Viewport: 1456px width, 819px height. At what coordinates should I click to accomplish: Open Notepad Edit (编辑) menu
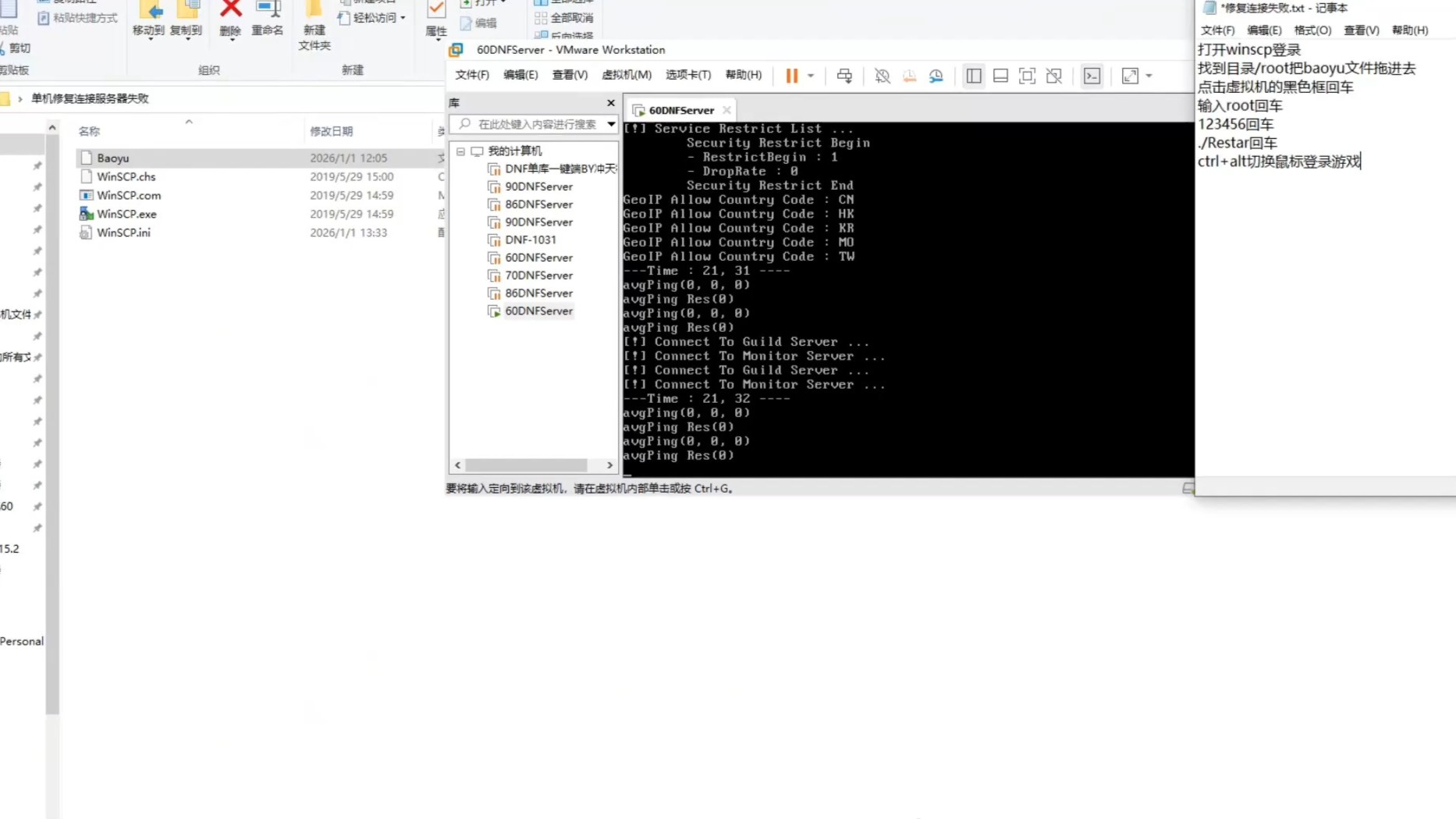click(x=1264, y=30)
